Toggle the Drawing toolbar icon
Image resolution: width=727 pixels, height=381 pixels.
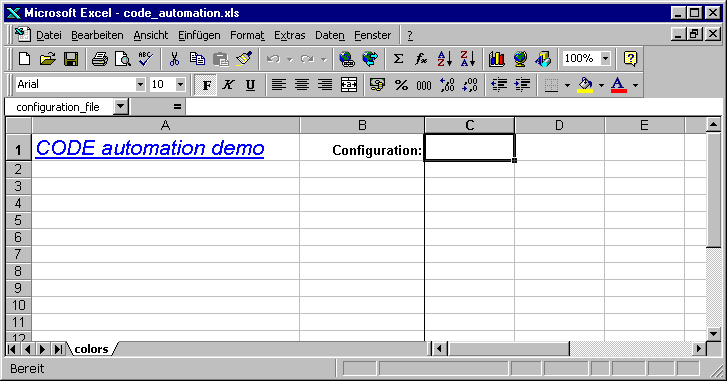point(543,59)
